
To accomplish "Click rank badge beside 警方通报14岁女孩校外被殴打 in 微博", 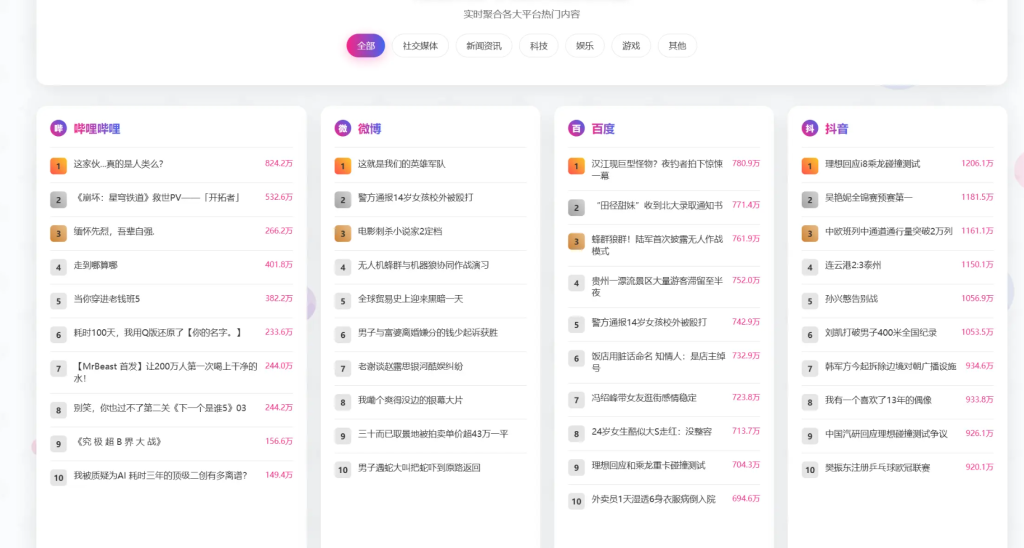I will [x=343, y=200].
